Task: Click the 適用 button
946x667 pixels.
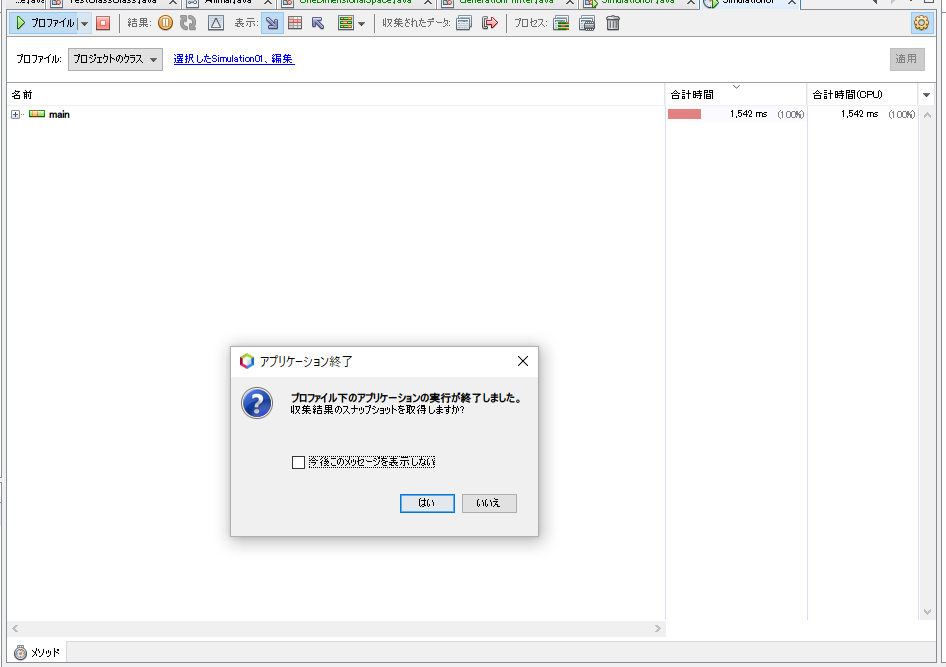Action: (907, 59)
